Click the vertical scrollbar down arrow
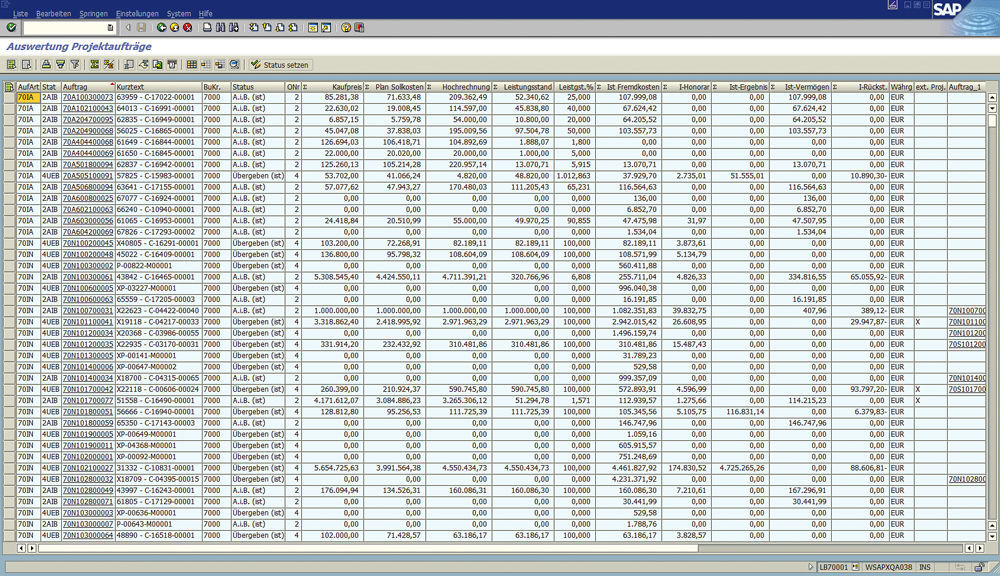This screenshot has height=576, width=1000. click(x=992, y=538)
